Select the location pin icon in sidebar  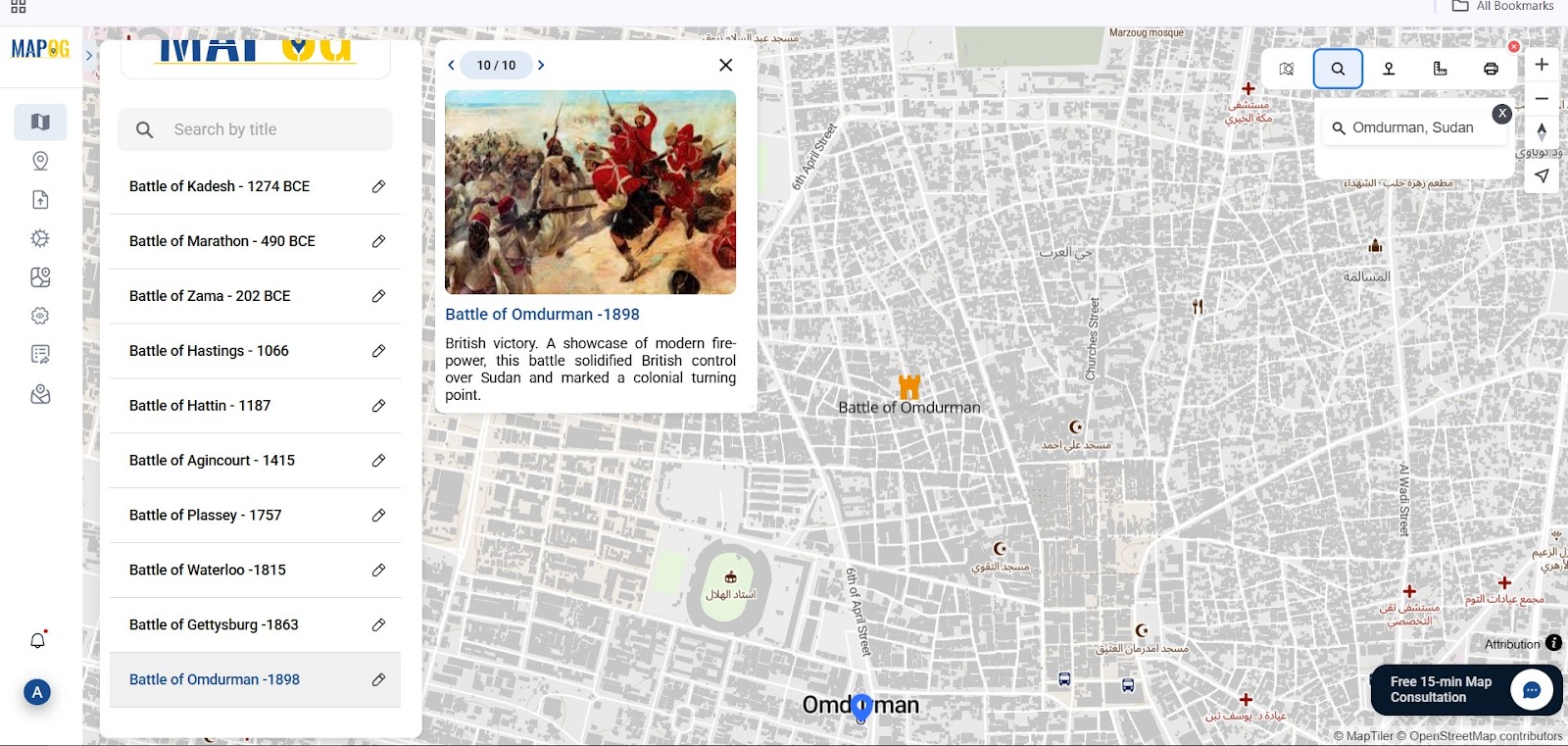(x=40, y=161)
